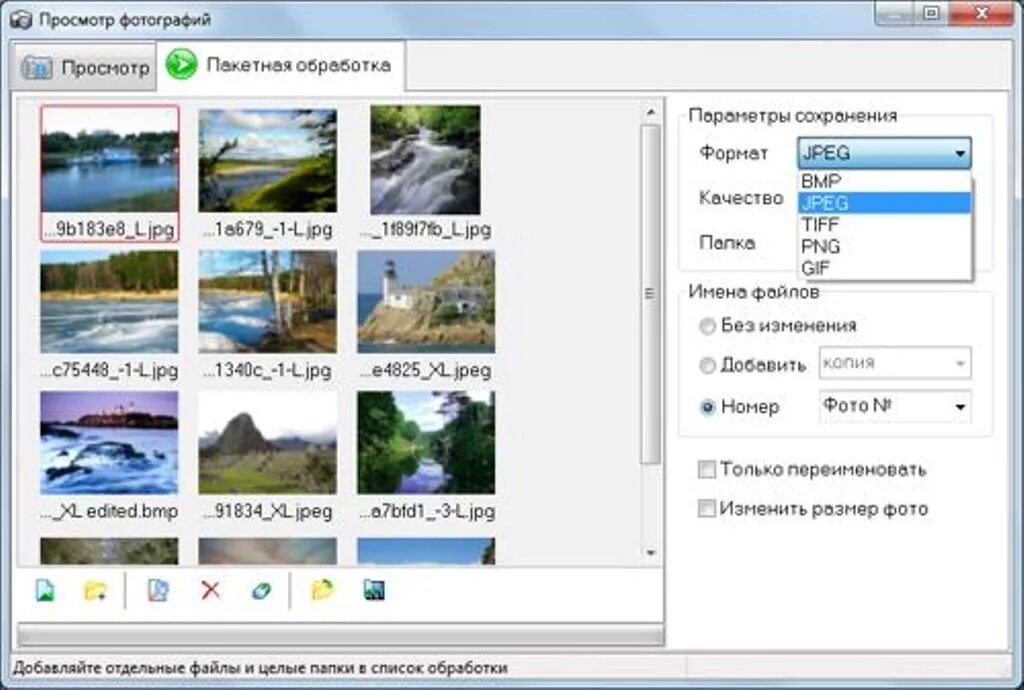Switch to the Пакетная обработка tab

coord(281,65)
